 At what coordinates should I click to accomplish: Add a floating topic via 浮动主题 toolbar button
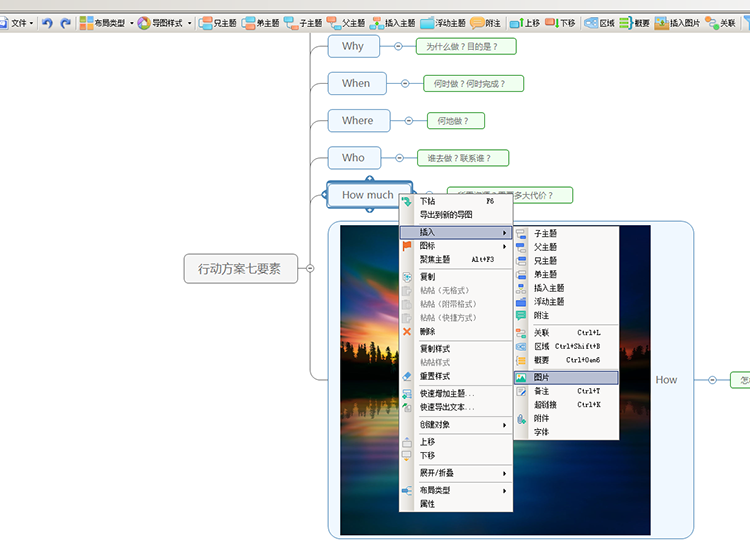click(443, 22)
